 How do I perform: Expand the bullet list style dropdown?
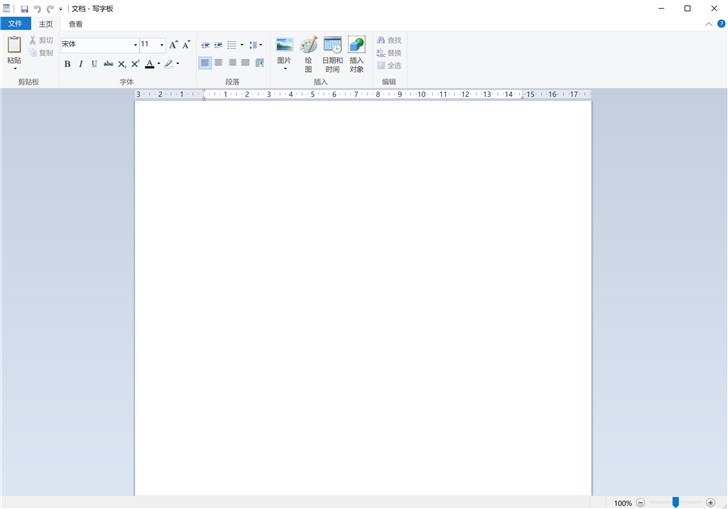[242, 45]
